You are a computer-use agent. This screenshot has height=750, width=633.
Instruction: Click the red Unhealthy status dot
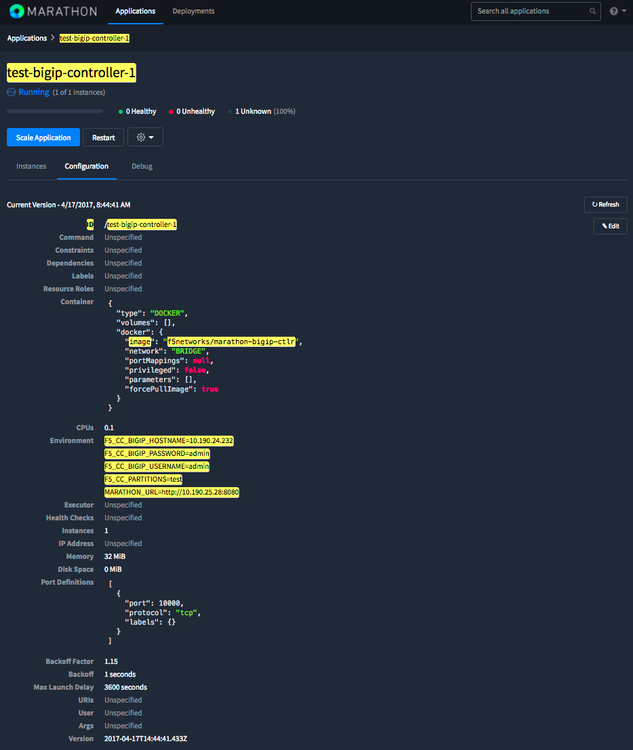pyautogui.click(x=170, y=111)
